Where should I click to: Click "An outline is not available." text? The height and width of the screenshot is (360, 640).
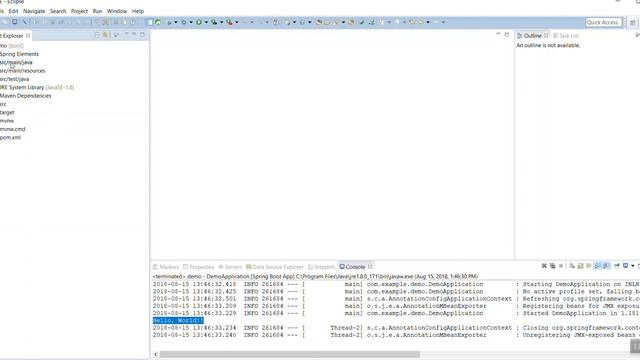548,45
